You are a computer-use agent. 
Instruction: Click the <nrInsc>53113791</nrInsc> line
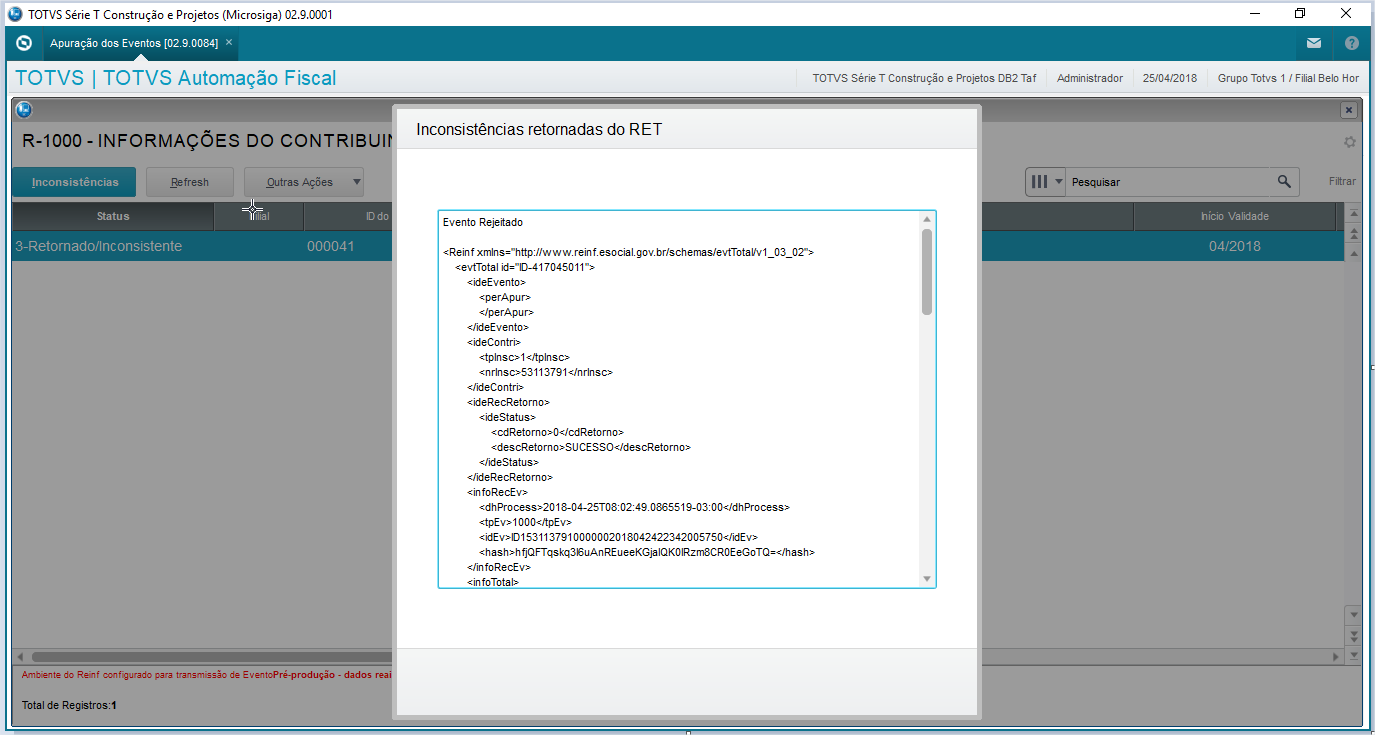pyautogui.click(x=546, y=372)
